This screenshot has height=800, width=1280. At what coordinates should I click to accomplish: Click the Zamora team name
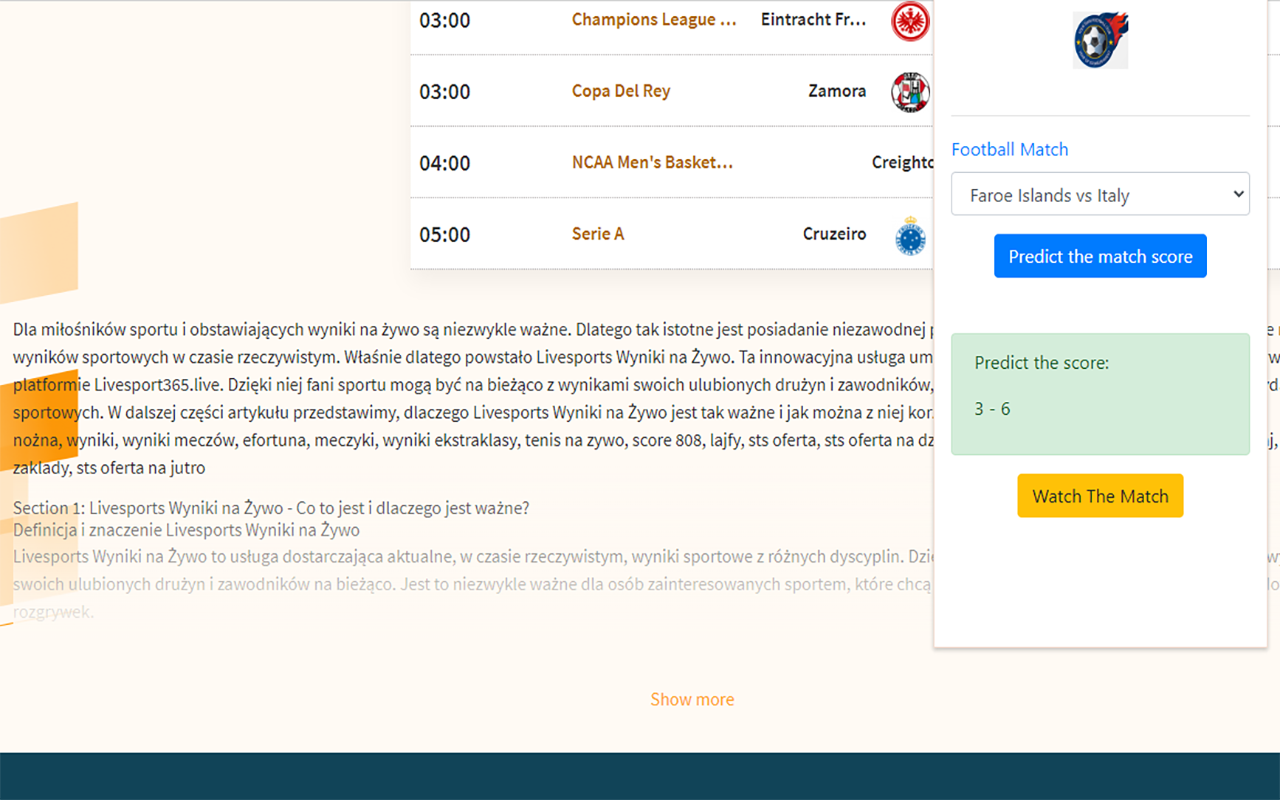(x=837, y=91)
